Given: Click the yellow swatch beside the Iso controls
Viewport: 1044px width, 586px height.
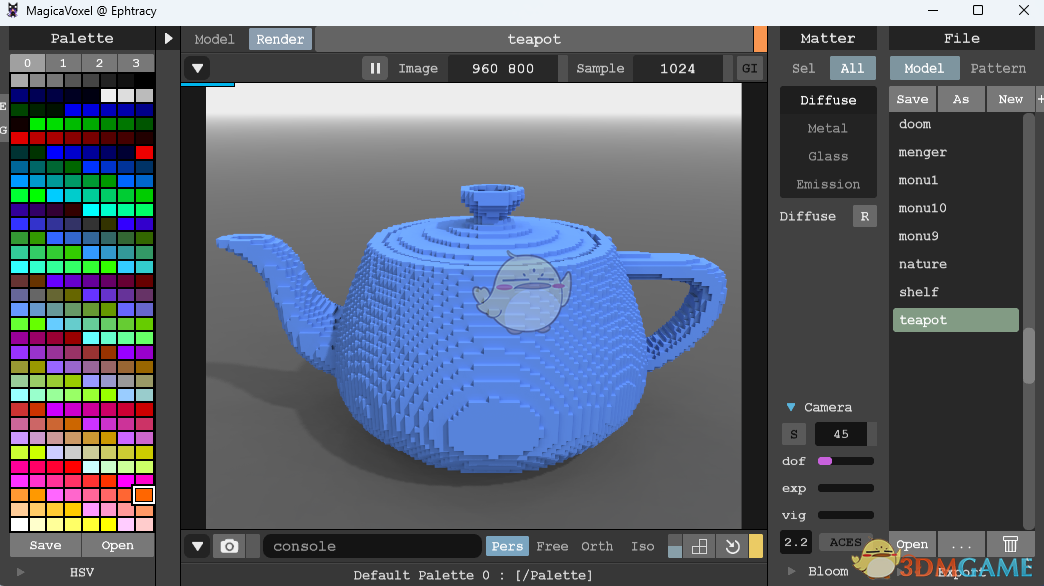Looking at the screenshot, I should click(757, 546).
